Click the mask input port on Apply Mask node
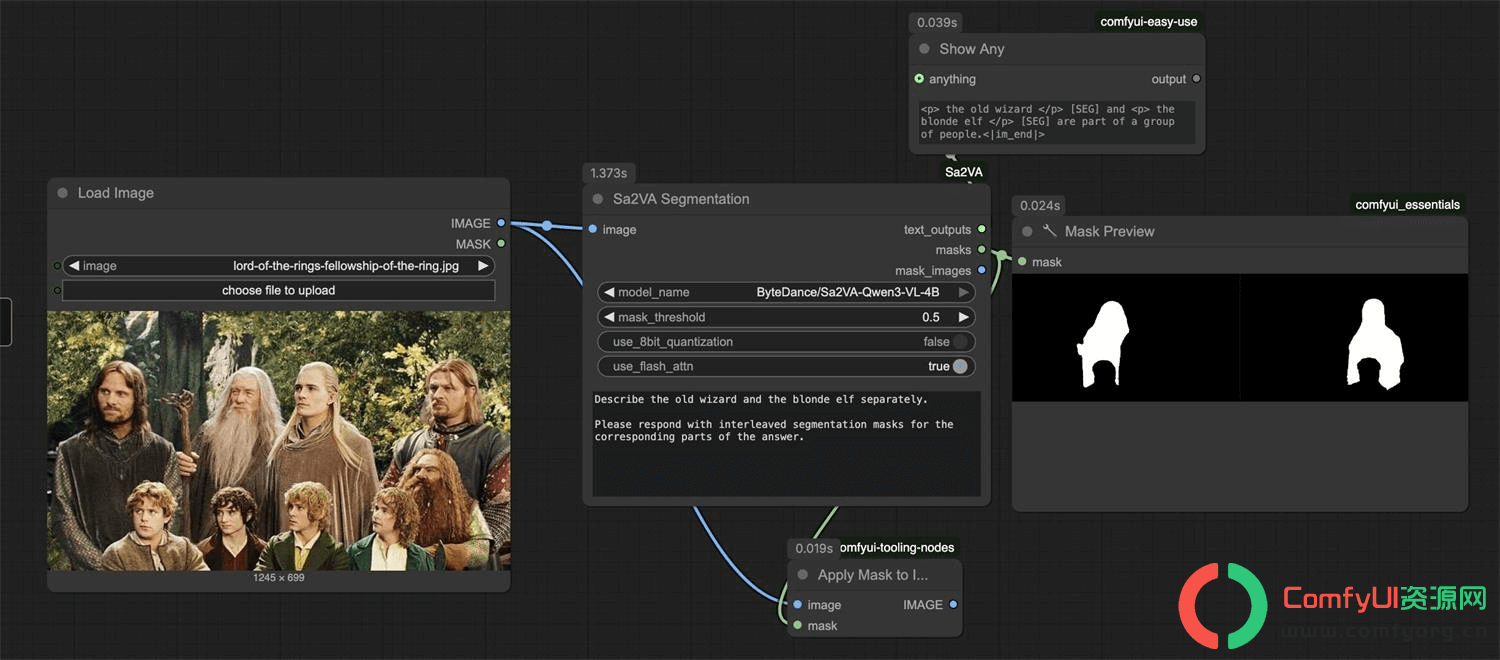This screenshot has height=660, width=1500. pyautogui.click(x=797, y=626)
